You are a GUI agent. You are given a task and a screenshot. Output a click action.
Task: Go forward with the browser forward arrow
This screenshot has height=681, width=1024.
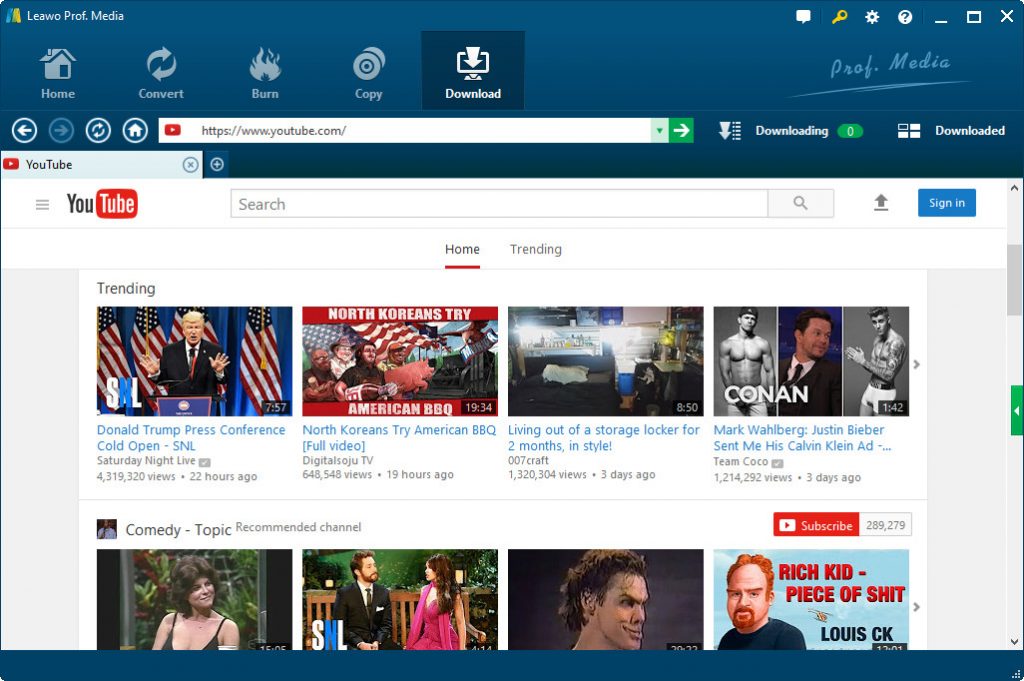(61, 131)
